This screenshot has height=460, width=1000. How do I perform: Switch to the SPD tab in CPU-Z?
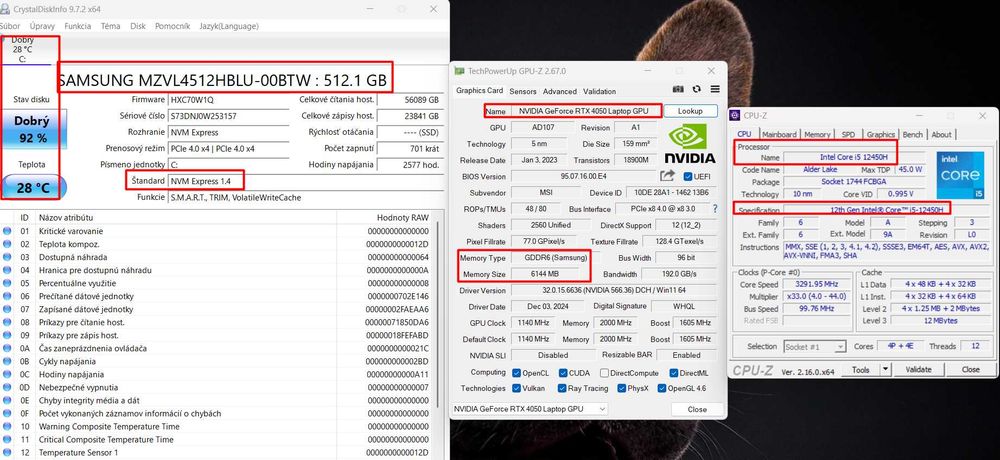848,135
